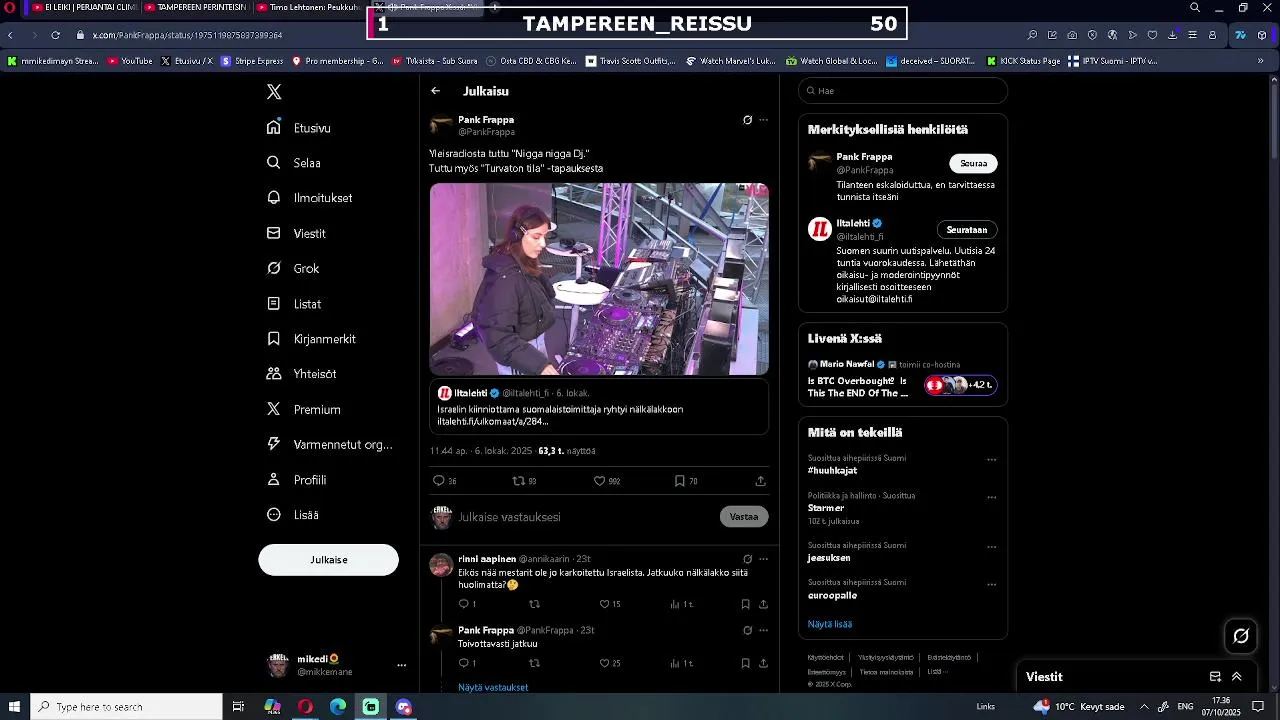This screenshot has height=720, width=1280.
Task: Open the DJ video thumbnail
Action: point(599,279)
